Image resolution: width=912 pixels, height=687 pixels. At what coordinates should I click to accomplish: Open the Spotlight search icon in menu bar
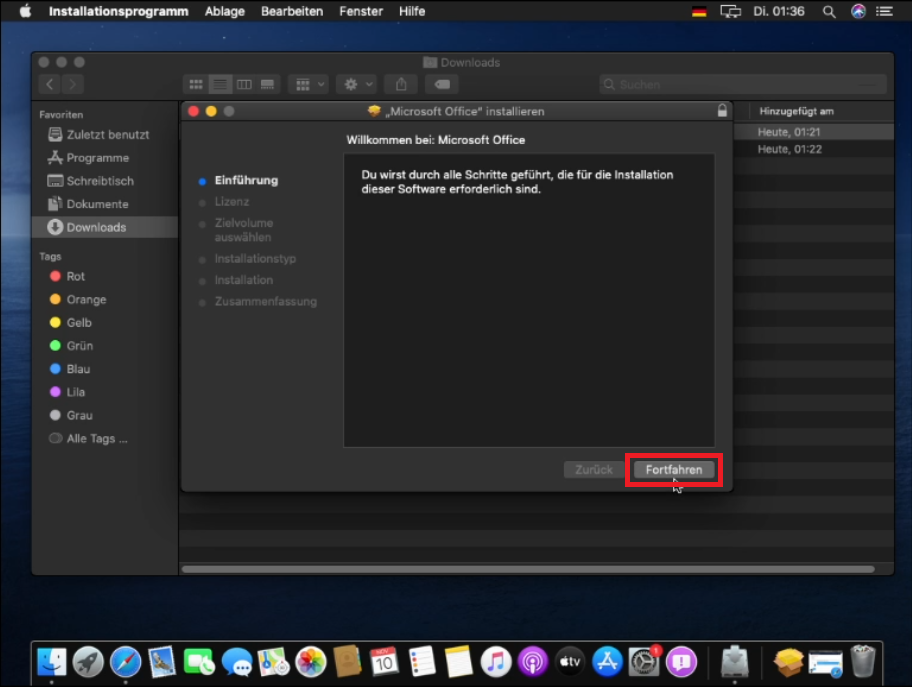click(828, 11)
